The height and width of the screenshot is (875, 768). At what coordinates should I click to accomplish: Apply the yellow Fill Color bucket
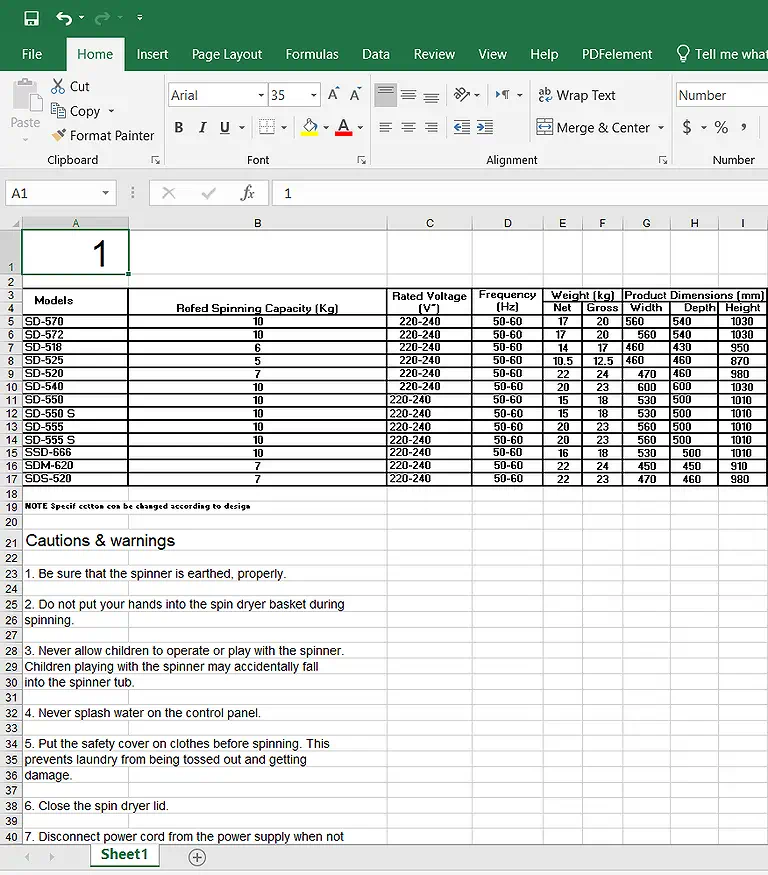310,127
